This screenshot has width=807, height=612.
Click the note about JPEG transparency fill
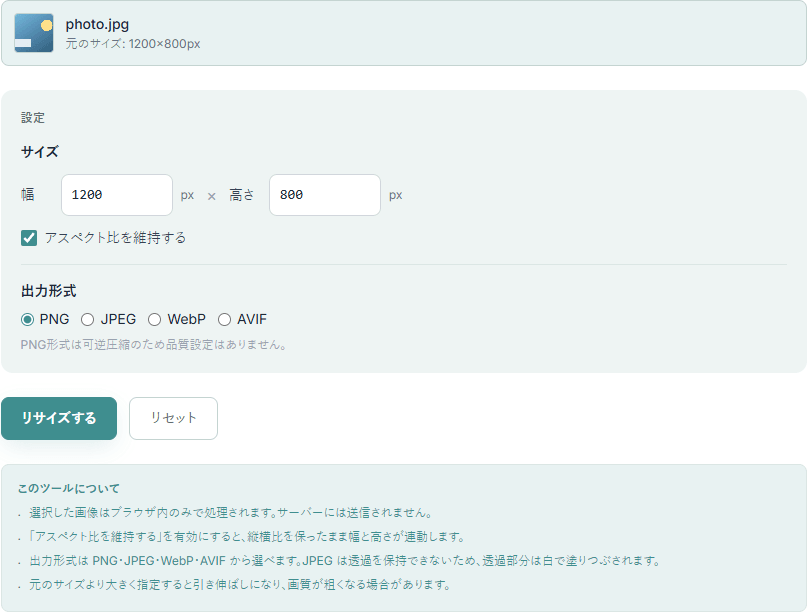coord(345,561)
